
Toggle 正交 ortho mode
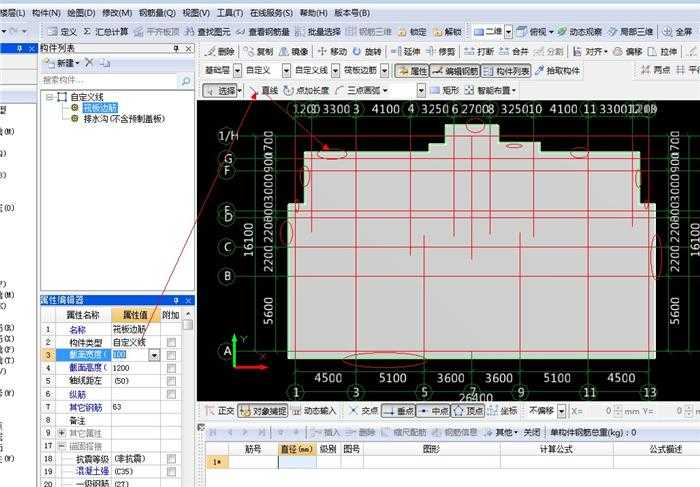click(x=219, y=411)
